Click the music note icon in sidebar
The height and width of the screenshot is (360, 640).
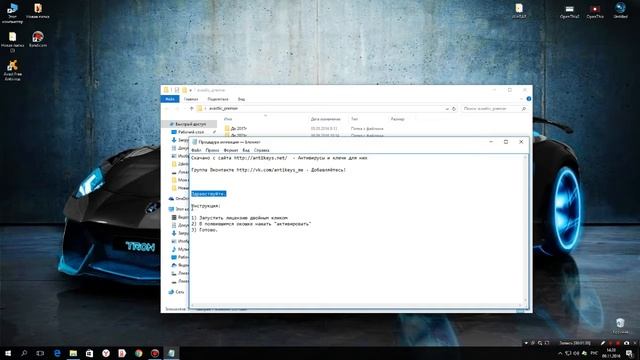click(x=174, y=249)
